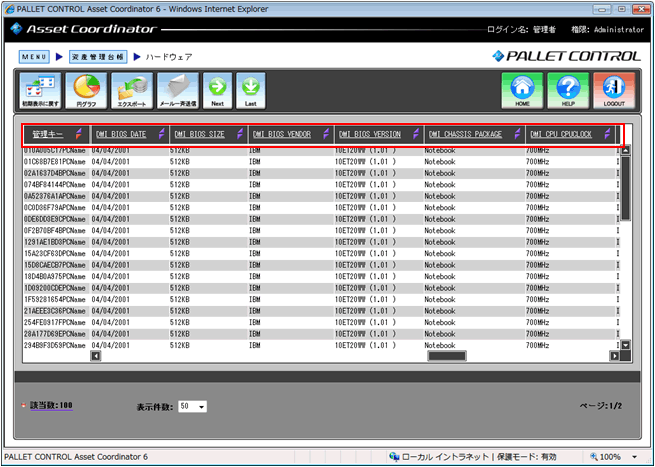Open メール一斉送信 bulk mail sending
Screen dimensions: 655x467
point(178,91)
